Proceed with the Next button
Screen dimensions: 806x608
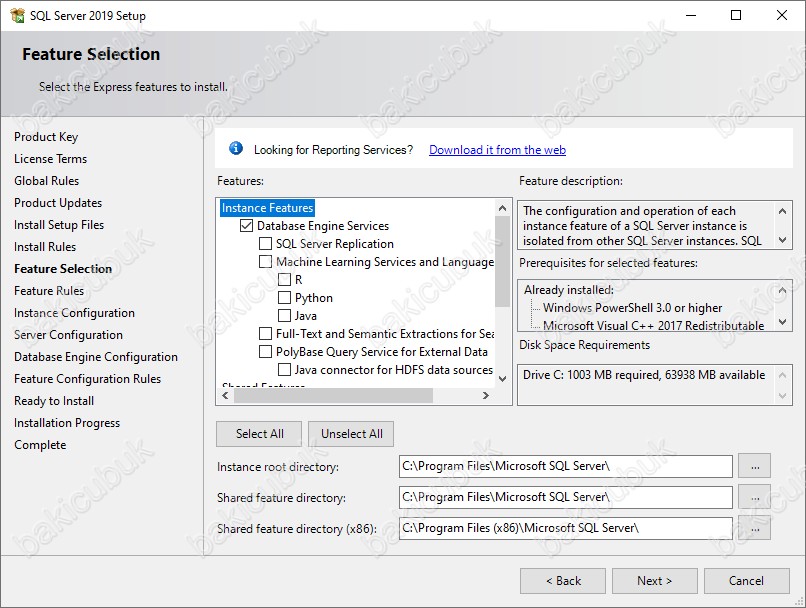[654, 581]
